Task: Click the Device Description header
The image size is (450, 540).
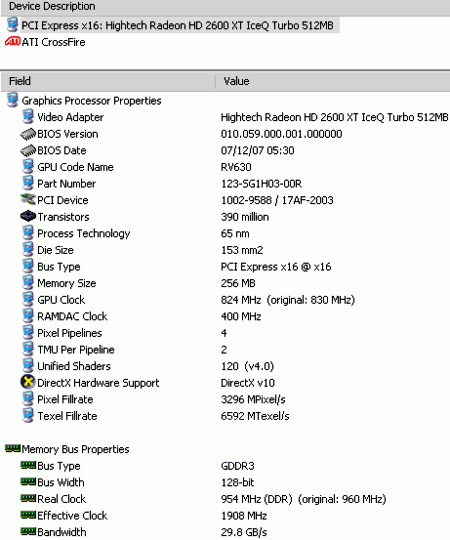Action: [226, 7]
